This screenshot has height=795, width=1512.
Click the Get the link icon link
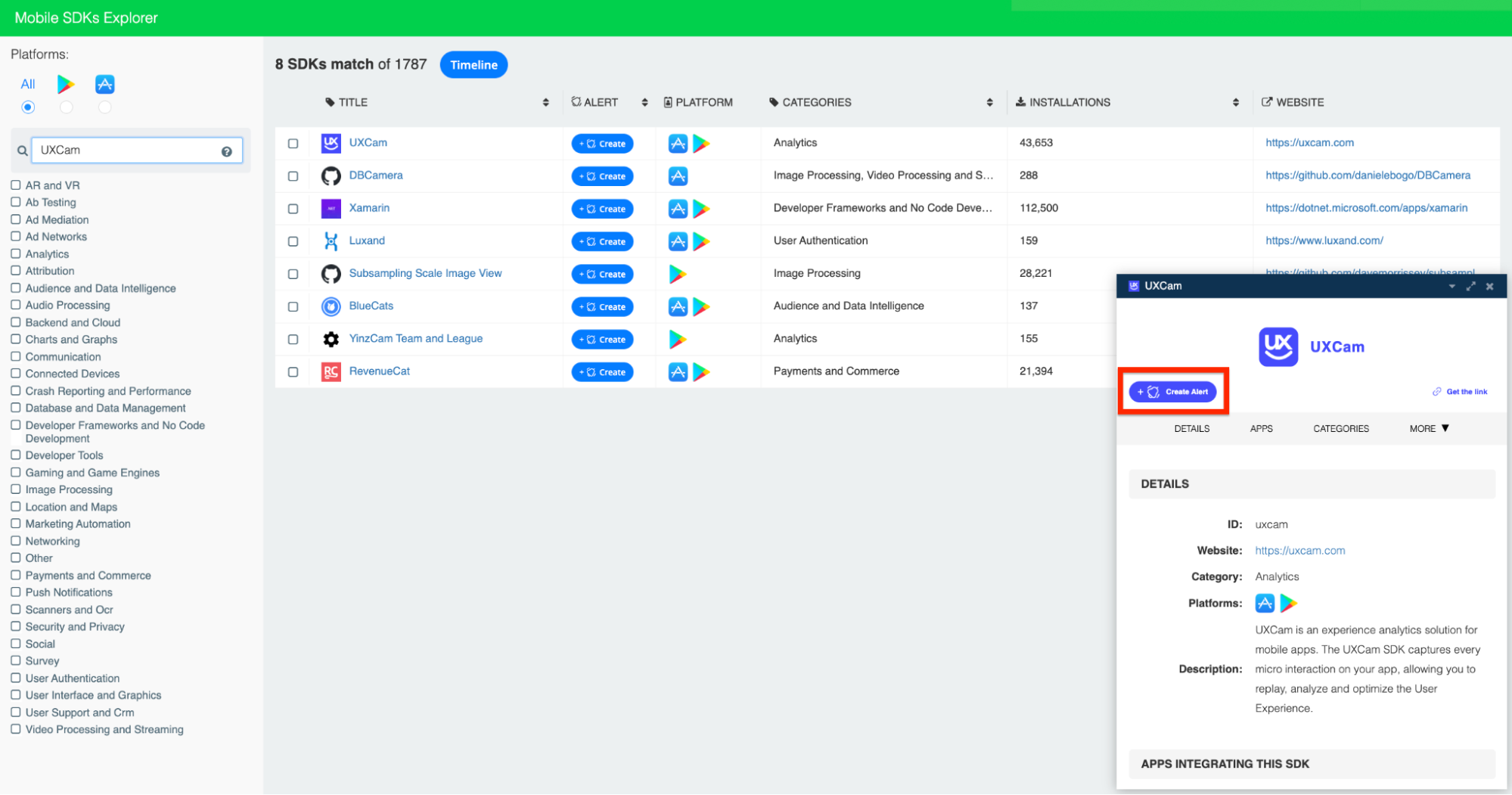tap(1459, 391)
